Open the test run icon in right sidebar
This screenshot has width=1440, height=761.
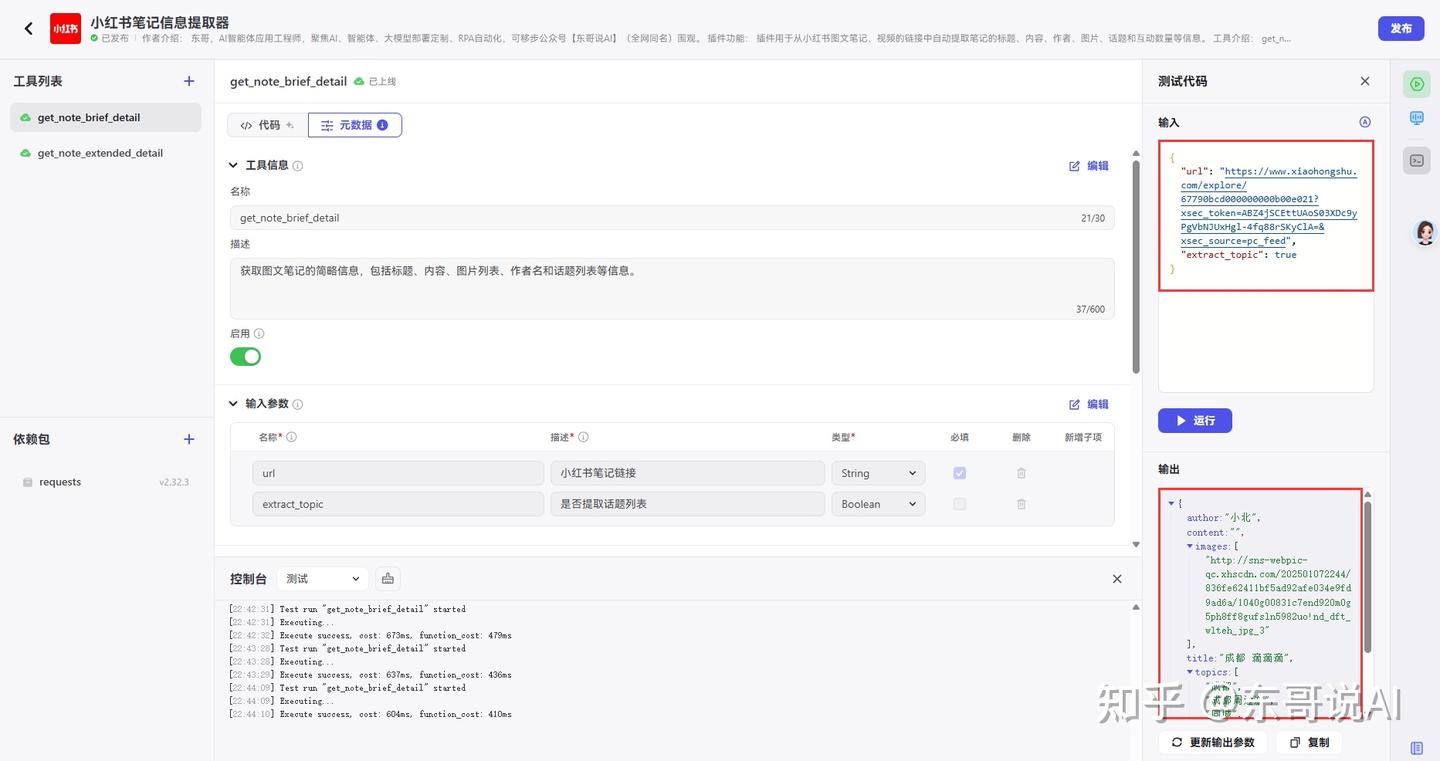[x=1417, y=84]
